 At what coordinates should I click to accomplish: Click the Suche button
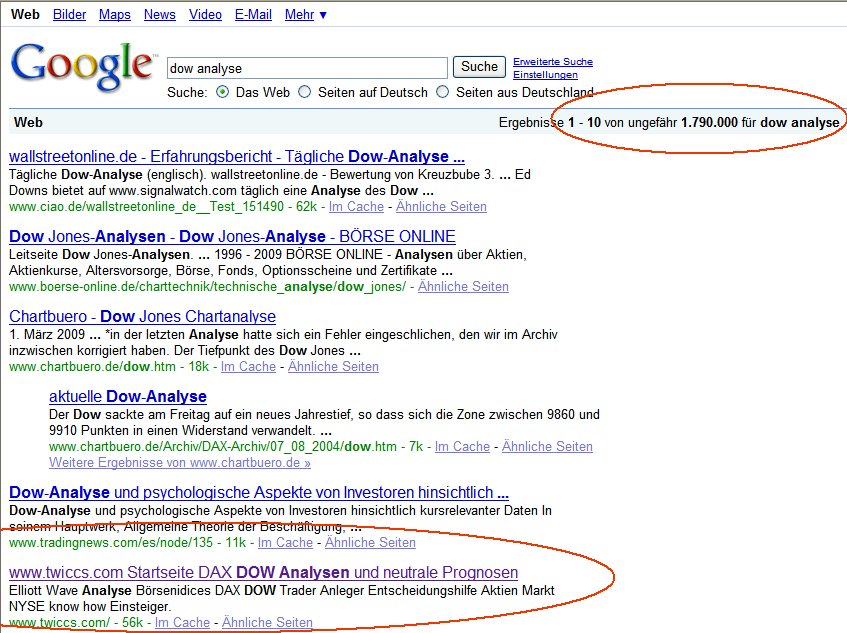[479, 67]
